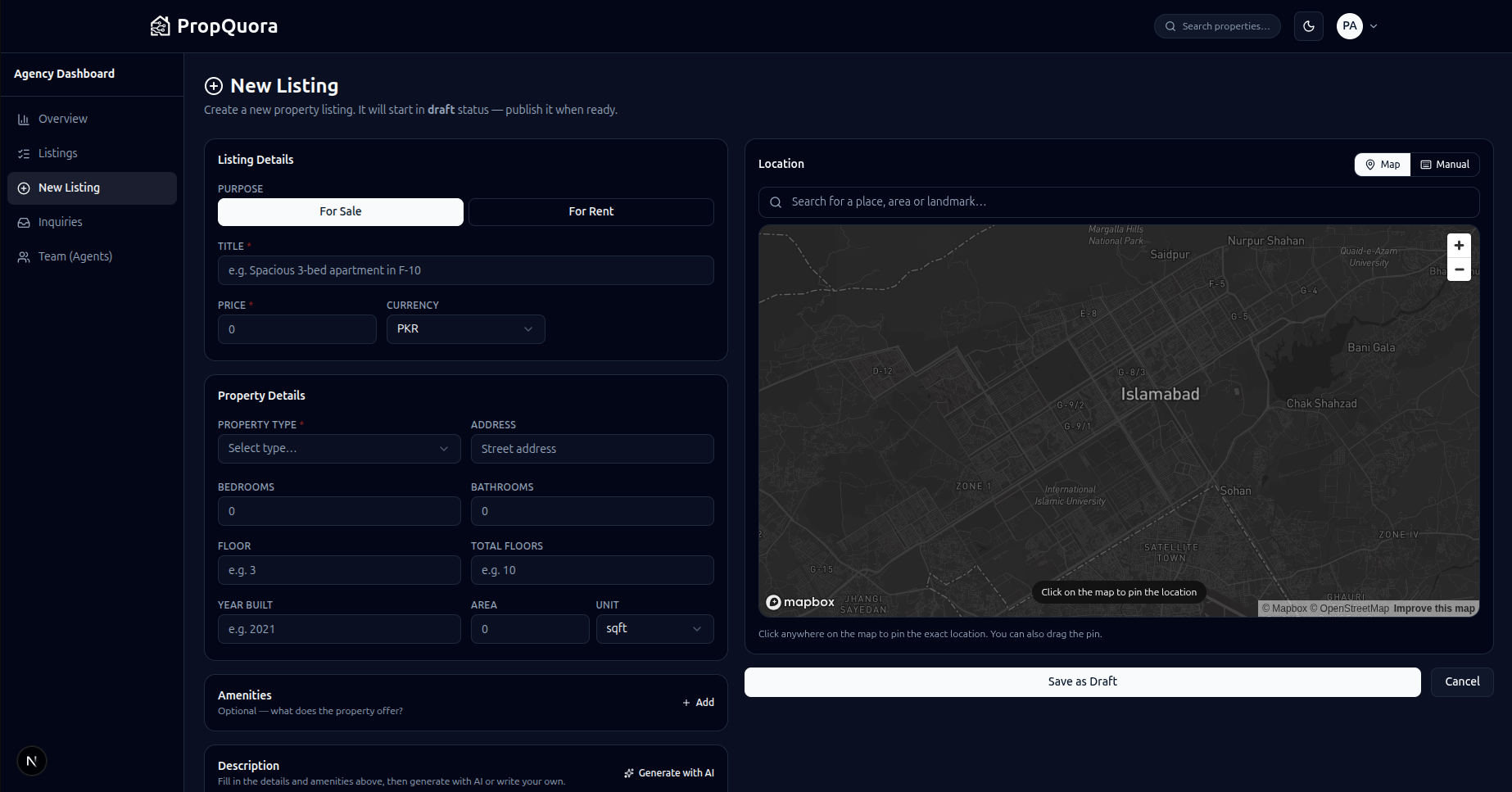Image resolution: width=1512 pixels, height=792 pixels.
Task: Click the Mapbox logo on the map
Action: coord(800,603)
